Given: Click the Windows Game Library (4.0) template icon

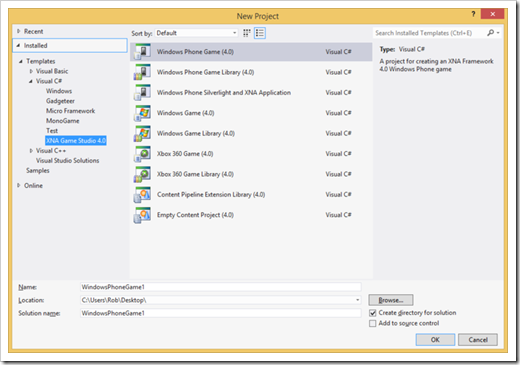Looking at the screenshot, I should pyautogui.click(x=142, y=133).
